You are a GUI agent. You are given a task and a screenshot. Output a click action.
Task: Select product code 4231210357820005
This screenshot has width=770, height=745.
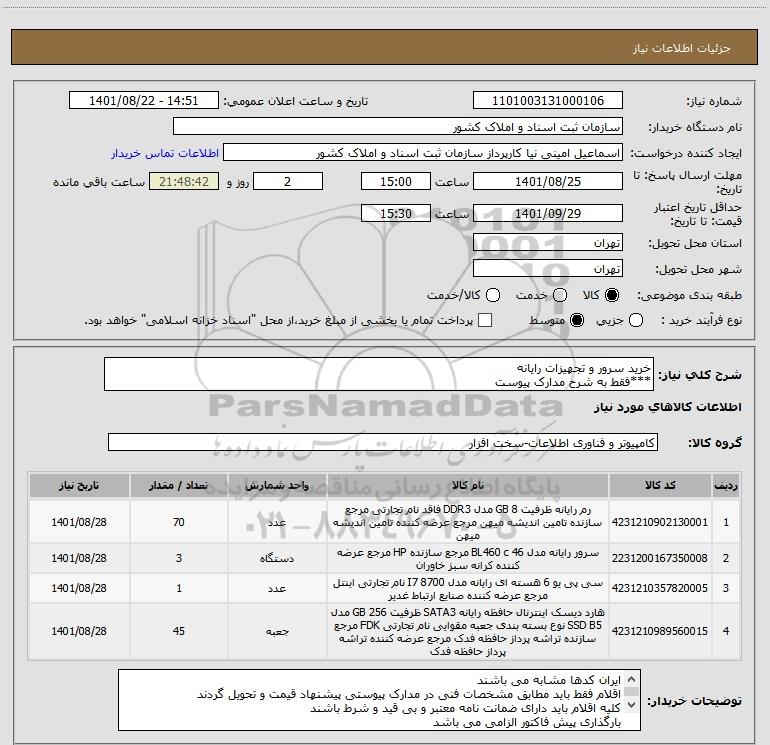tap(660, 588)
